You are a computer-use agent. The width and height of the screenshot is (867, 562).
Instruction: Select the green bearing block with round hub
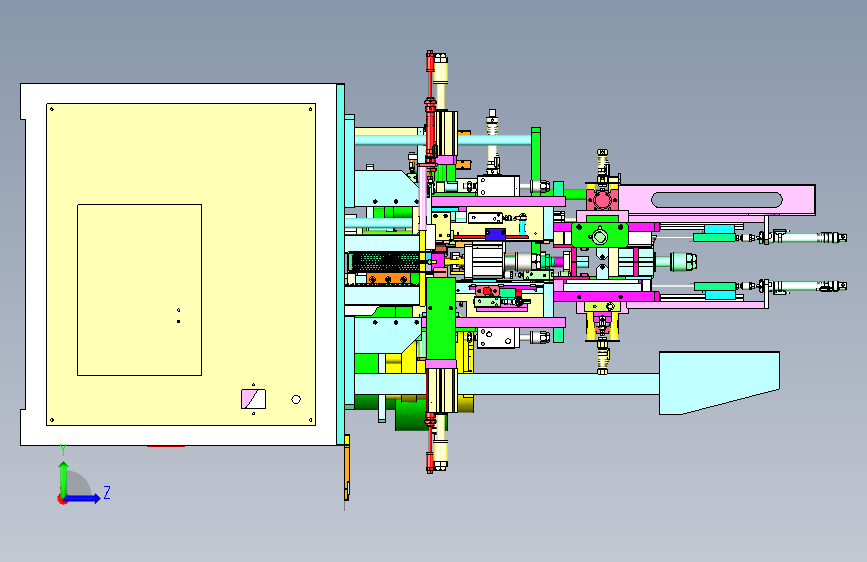point(599,235)
